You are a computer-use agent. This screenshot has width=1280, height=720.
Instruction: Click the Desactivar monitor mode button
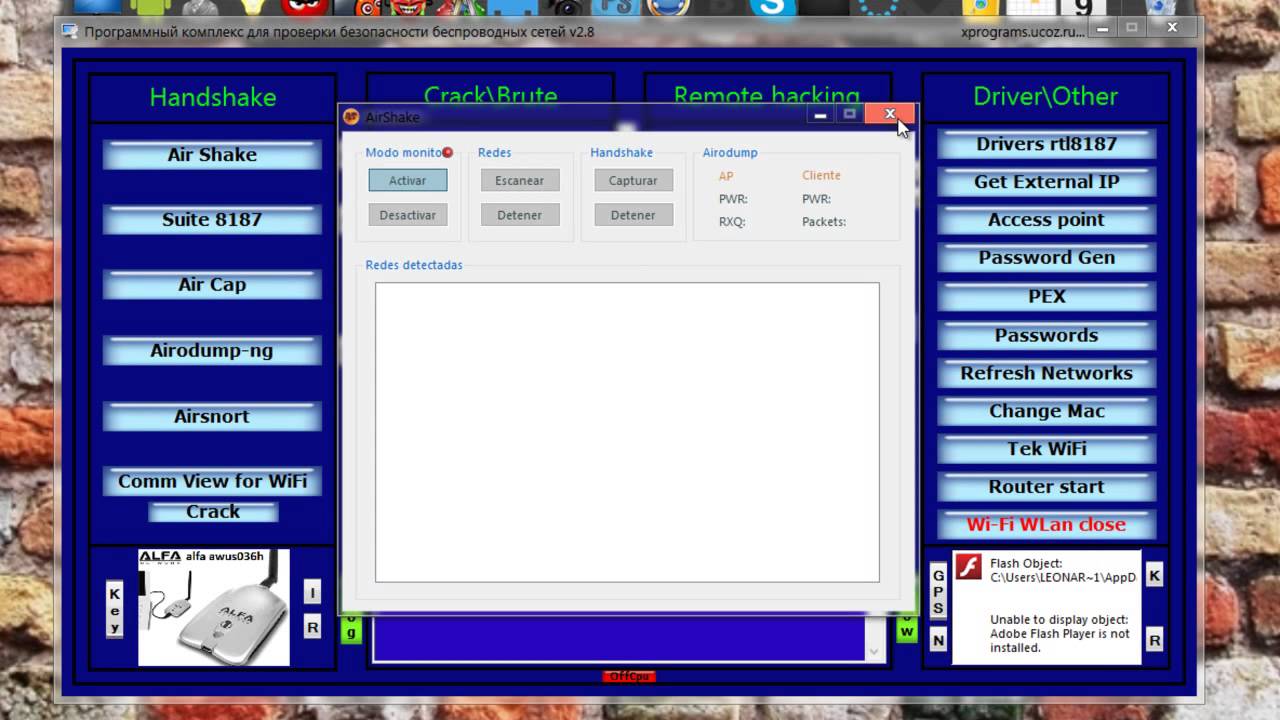pos(408,215)
